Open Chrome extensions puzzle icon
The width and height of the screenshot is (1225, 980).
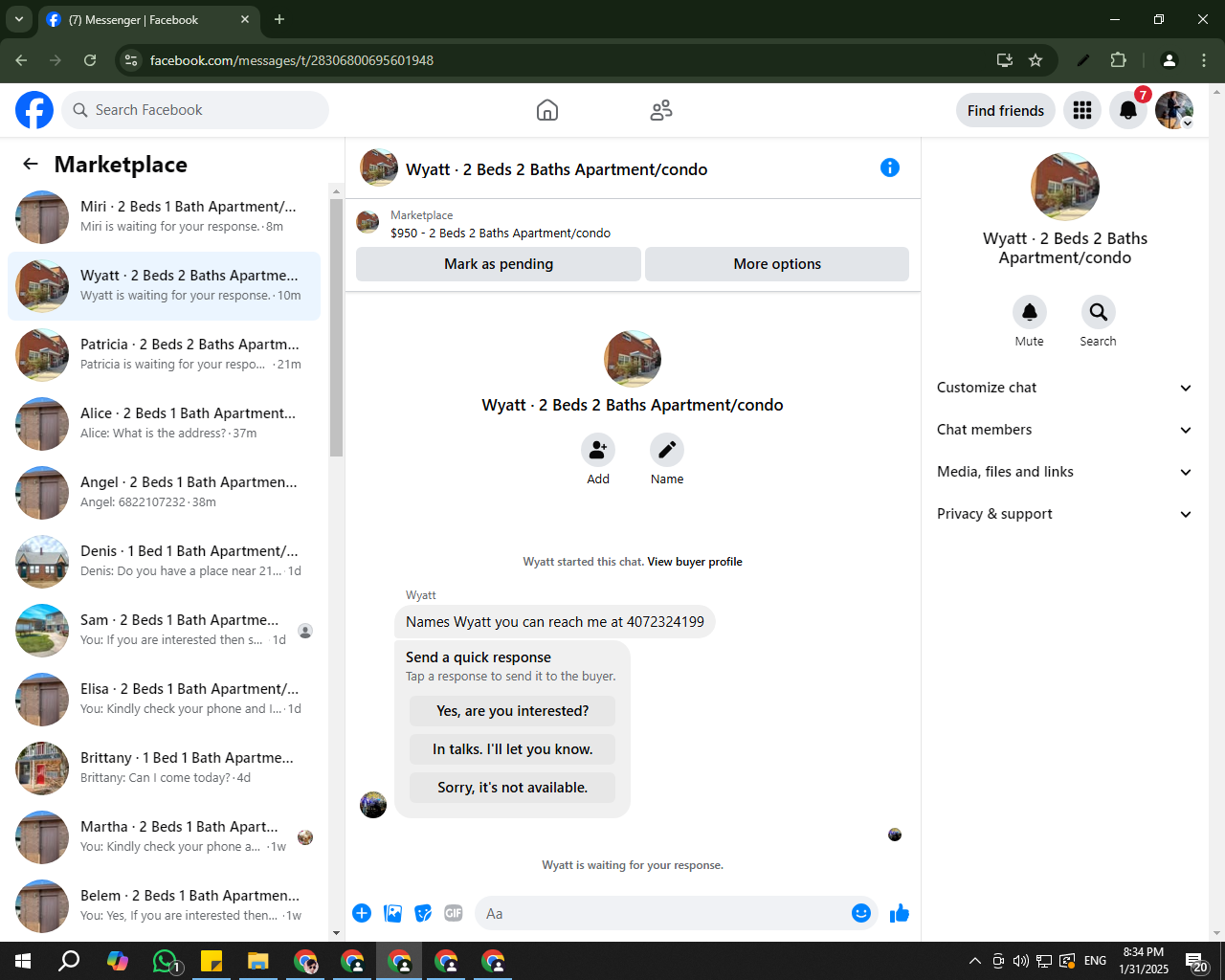click(x=1118, y=60)
